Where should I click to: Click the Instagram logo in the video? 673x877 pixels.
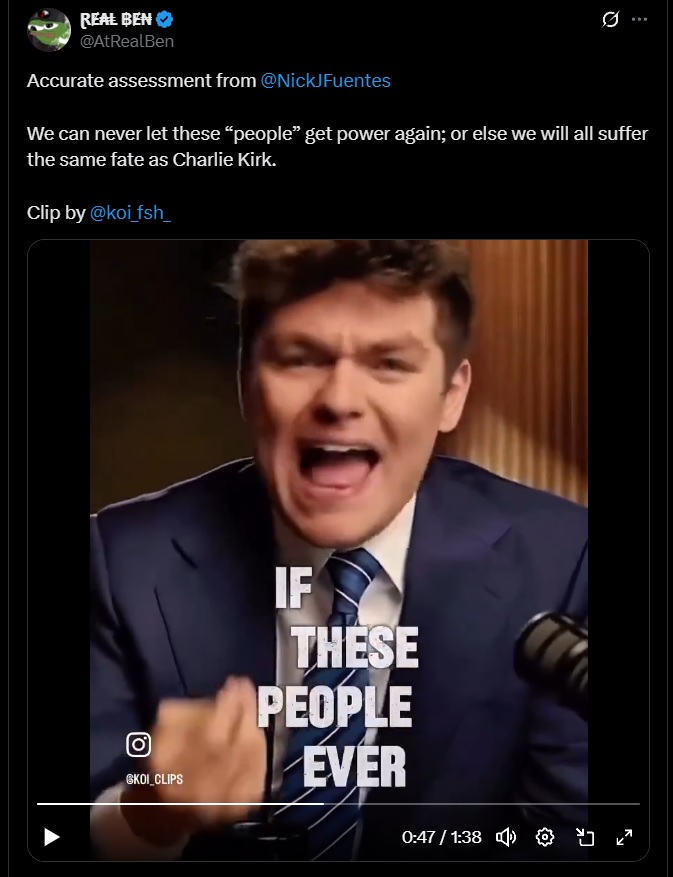pyautogui.click(x=138, y=744)
